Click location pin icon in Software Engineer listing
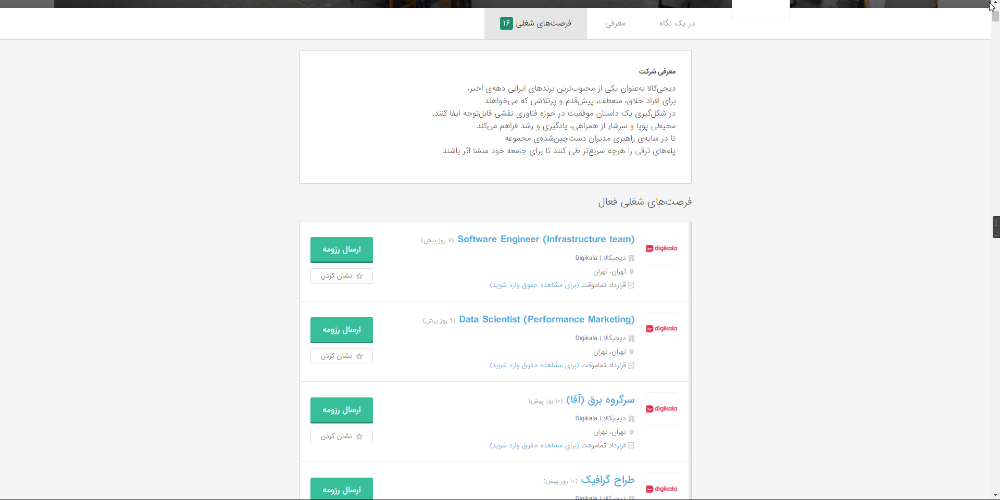 pos(631,271)
